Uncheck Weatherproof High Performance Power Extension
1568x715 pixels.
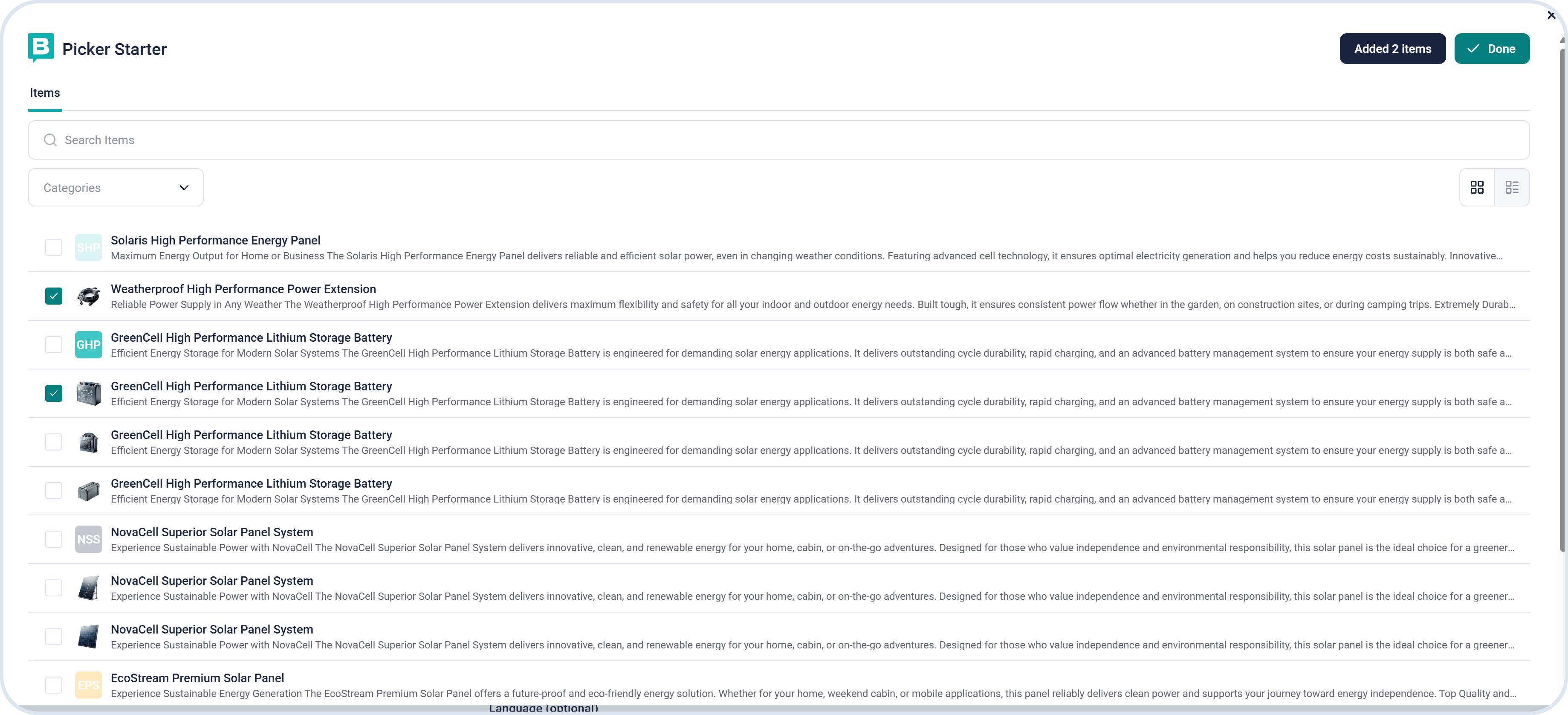coord(54,296)
